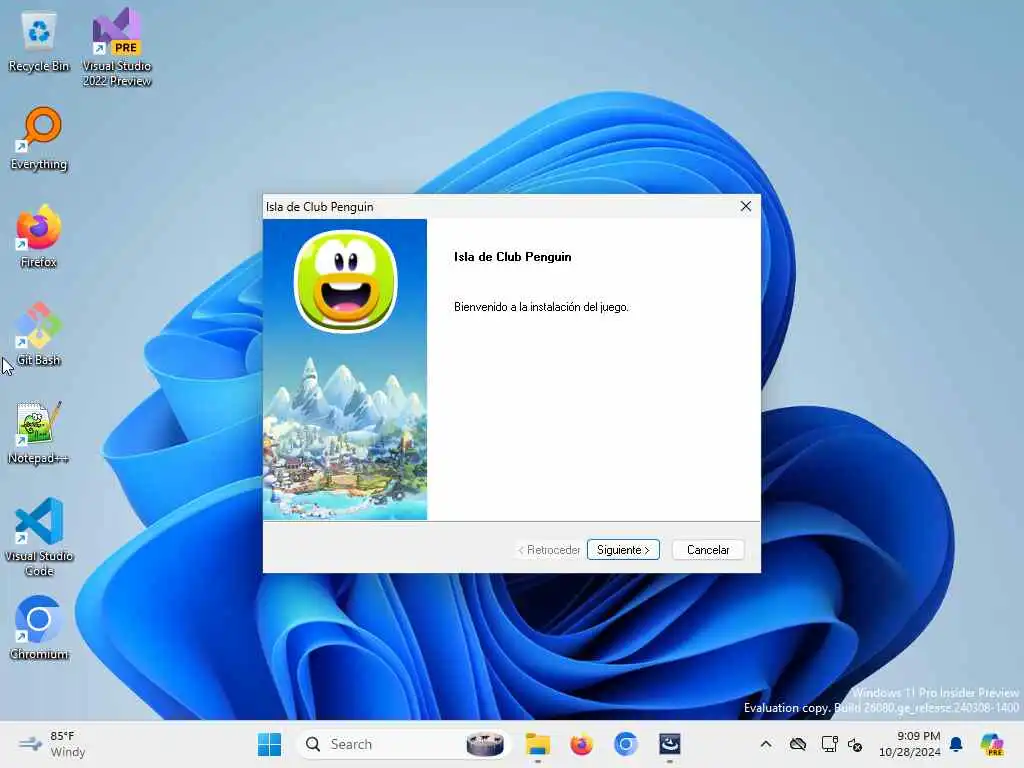Open the Copilot Preview icon in taskbar
Image resolution: width=1024 pixels, height=768 pixels.
pos(993,744)
